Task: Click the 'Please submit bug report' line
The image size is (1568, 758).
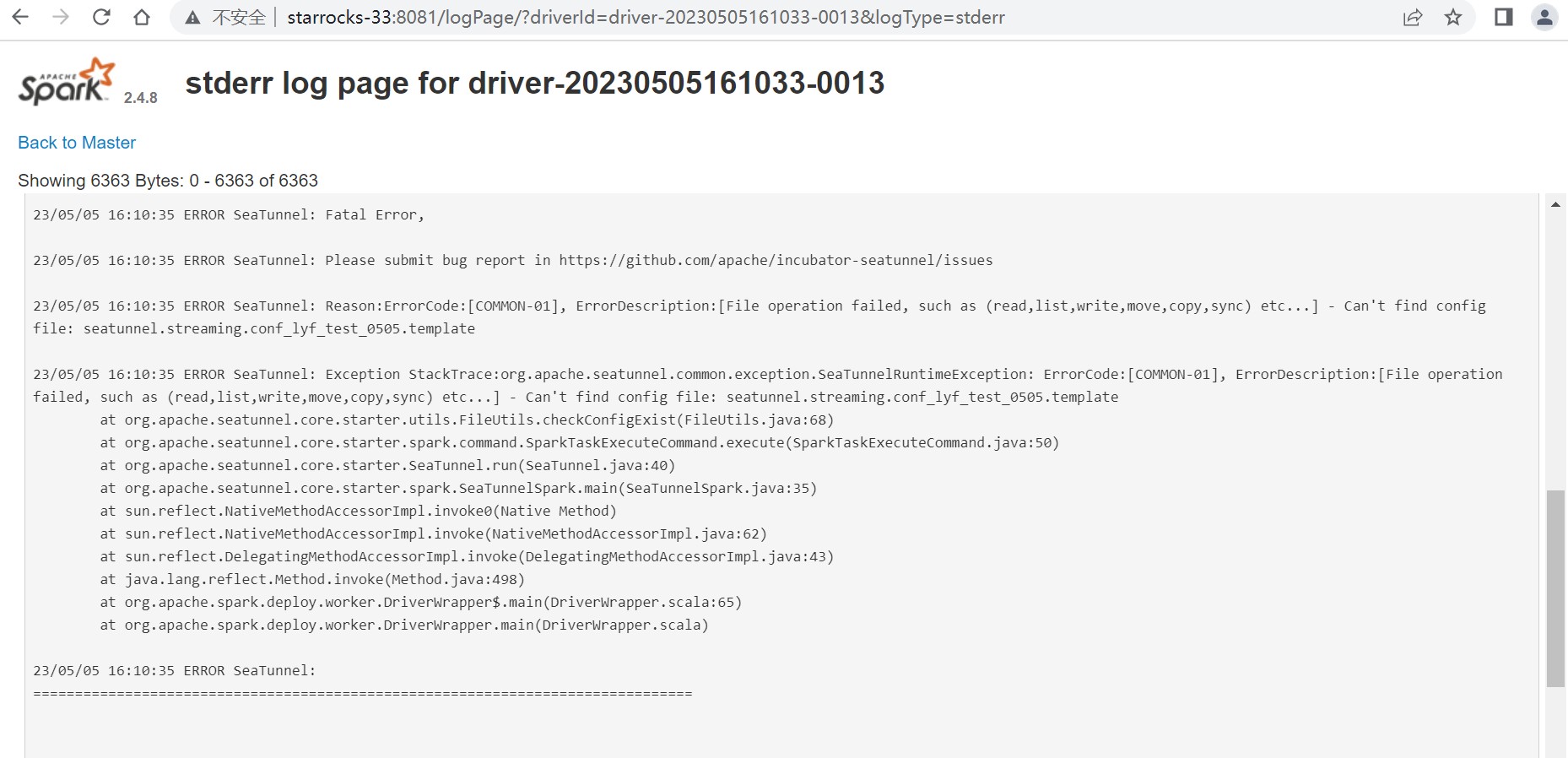Action: point(513,261)
